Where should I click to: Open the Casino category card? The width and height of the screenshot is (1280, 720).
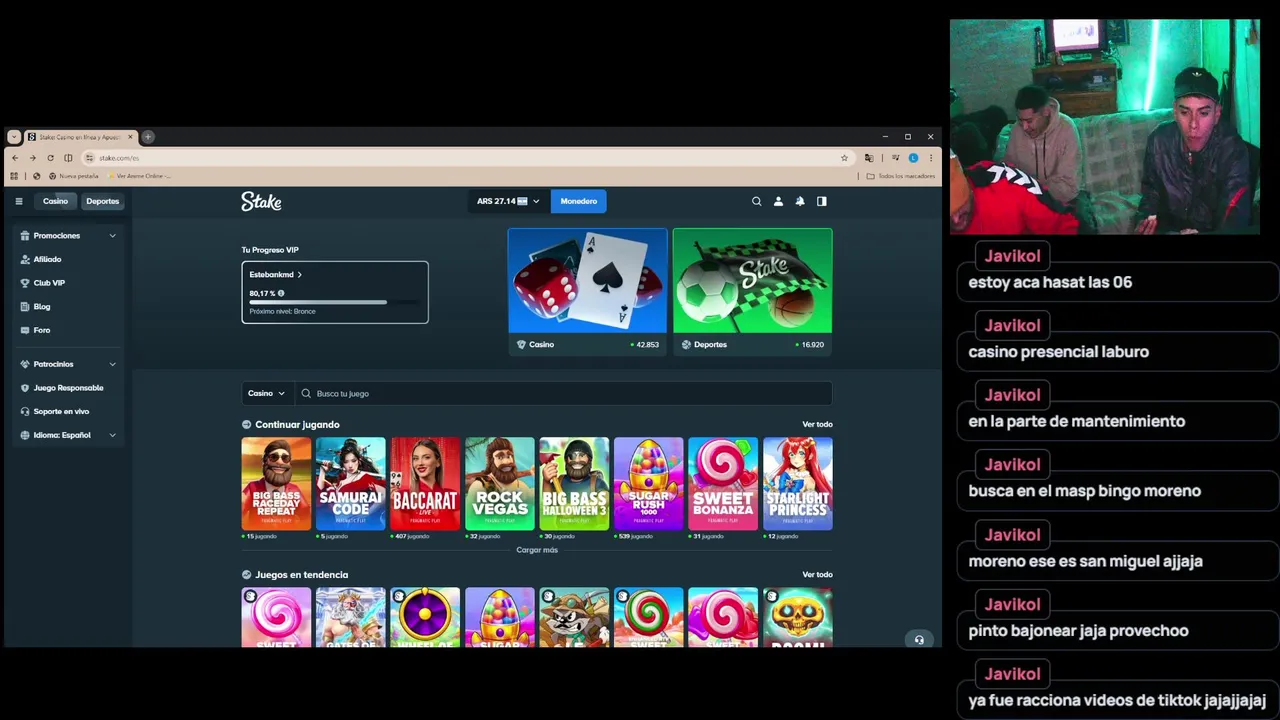tap(587, 291)
